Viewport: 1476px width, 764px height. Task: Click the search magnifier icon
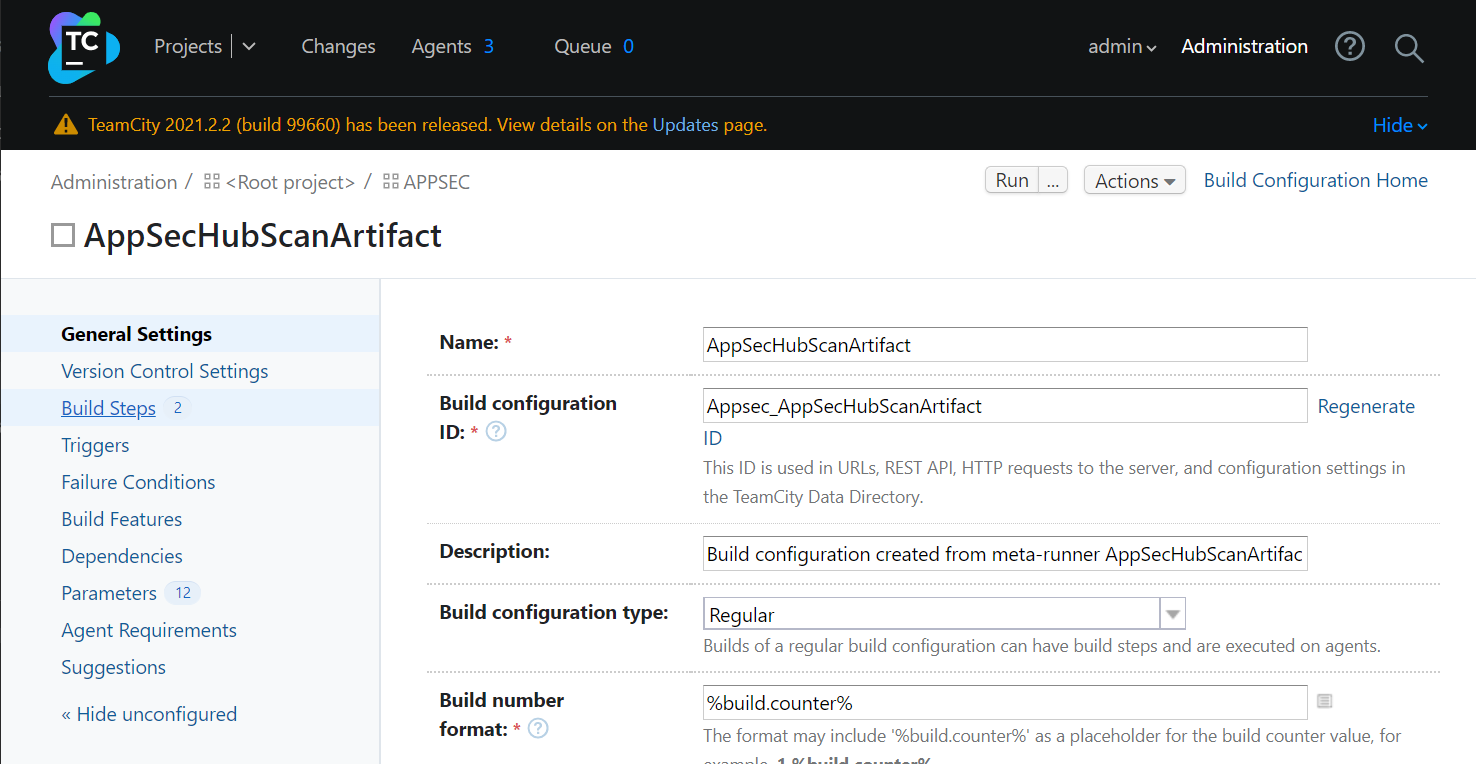(1408, 47)
